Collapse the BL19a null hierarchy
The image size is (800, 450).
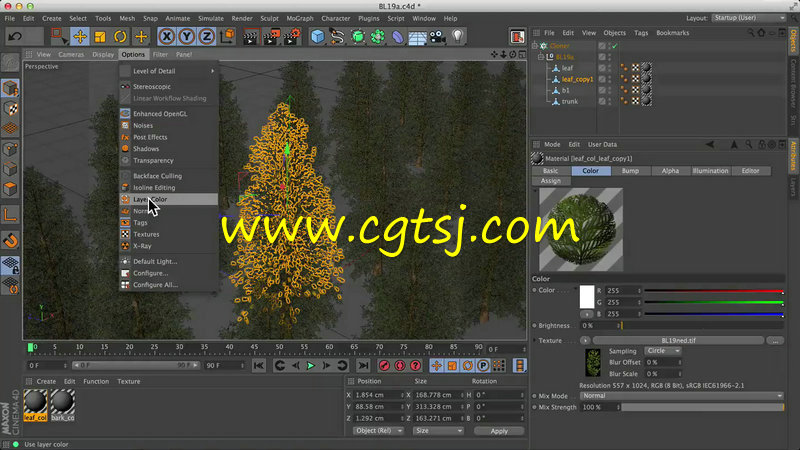(541, 57)
